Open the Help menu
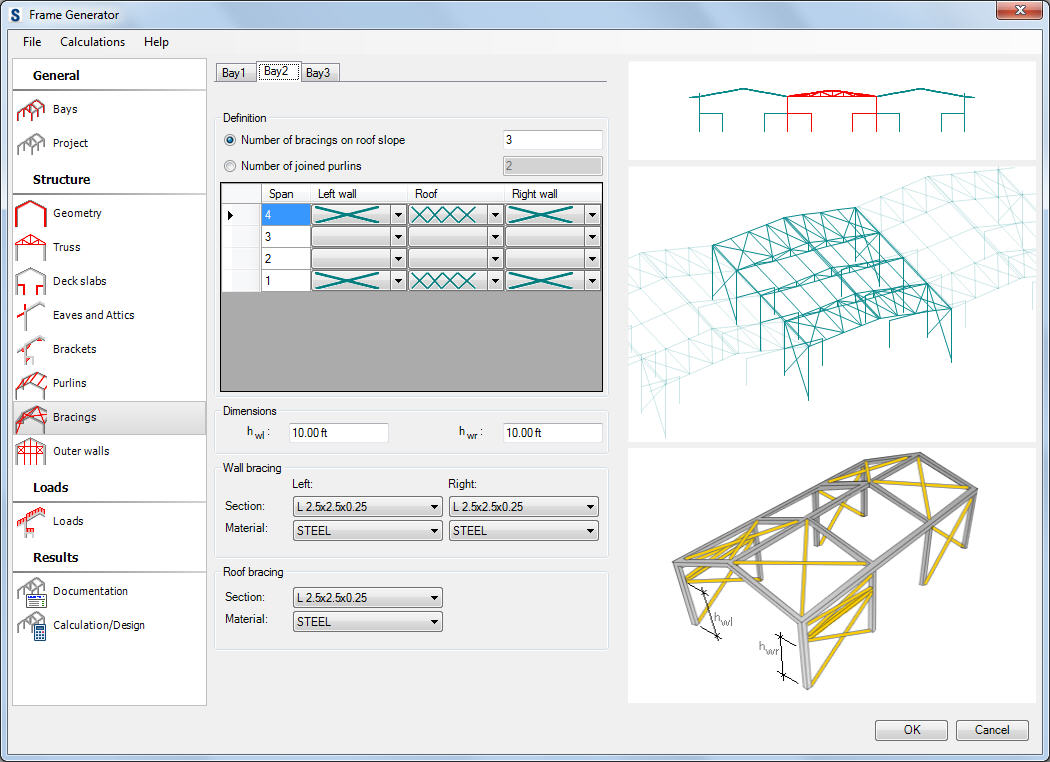Screen dimensions: 1050x762 (156, 42)
